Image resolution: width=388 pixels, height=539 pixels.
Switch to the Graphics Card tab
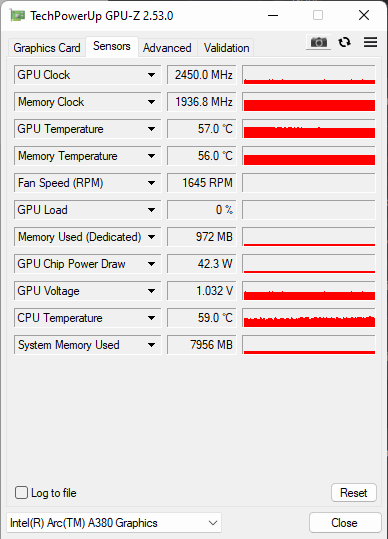[x=47, y=48]
